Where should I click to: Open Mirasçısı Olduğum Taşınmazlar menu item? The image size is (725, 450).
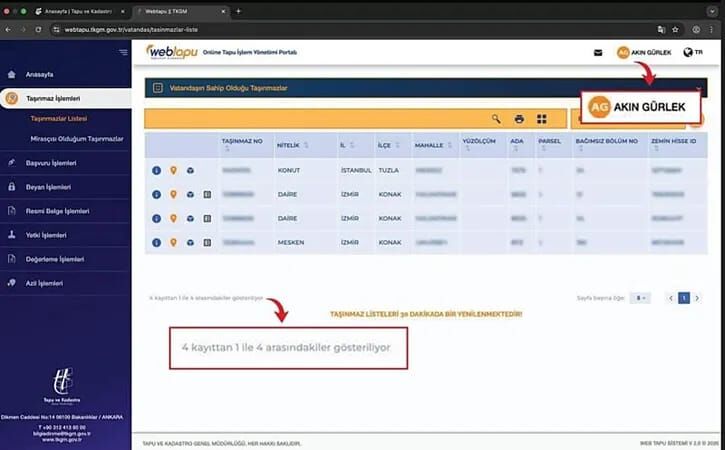[76, 138]
